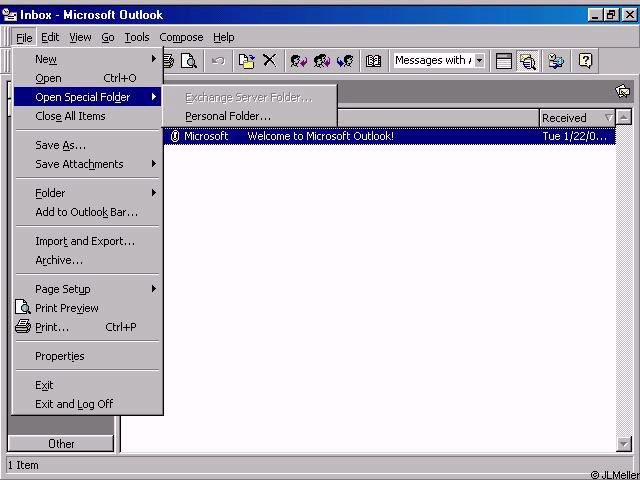
Task: Click the Find Items toolbar icon
Action: [556, 61]
